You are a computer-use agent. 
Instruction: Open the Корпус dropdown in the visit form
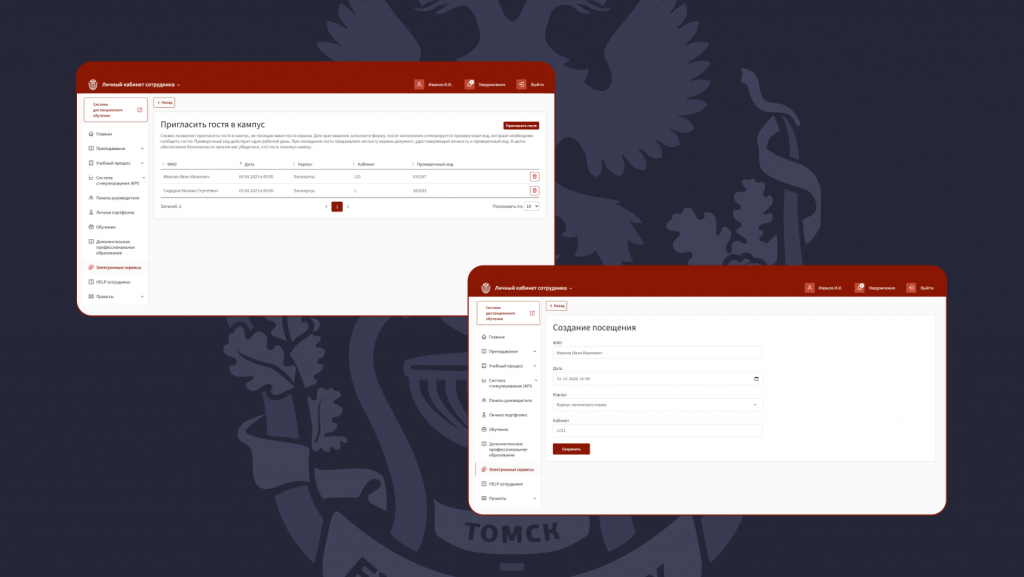658,405
